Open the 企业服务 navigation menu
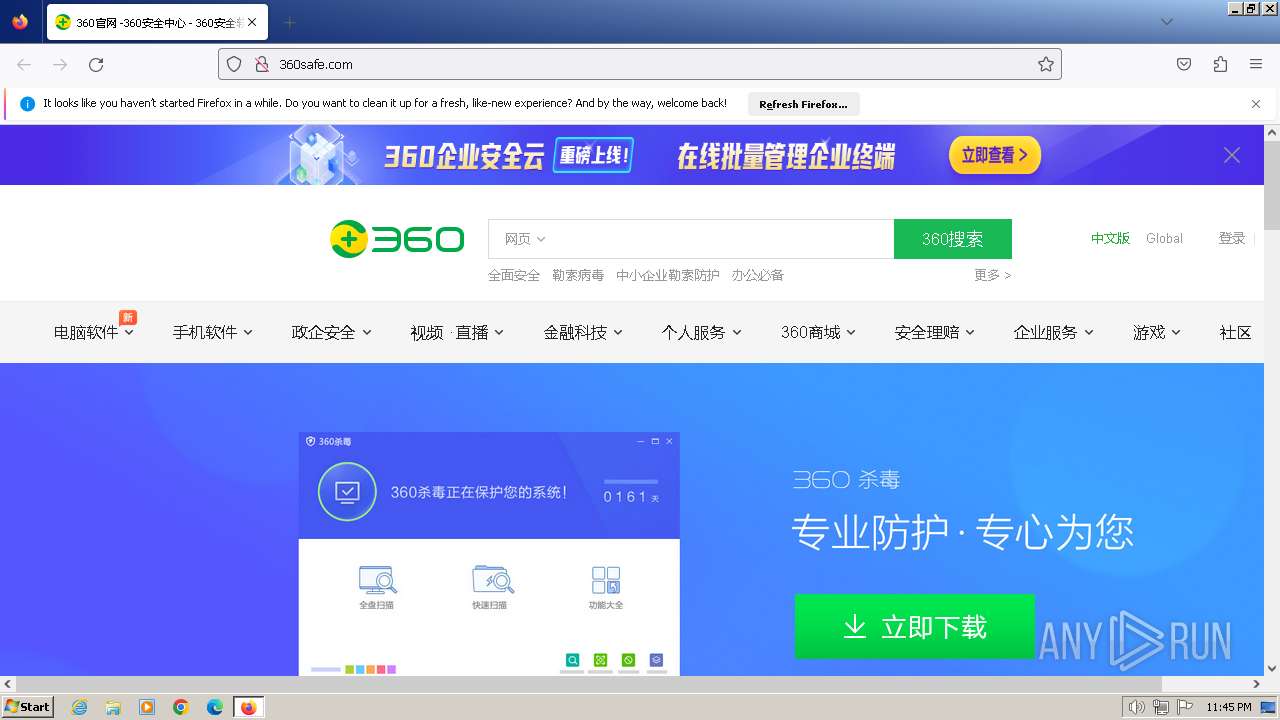 point(1053,332)
